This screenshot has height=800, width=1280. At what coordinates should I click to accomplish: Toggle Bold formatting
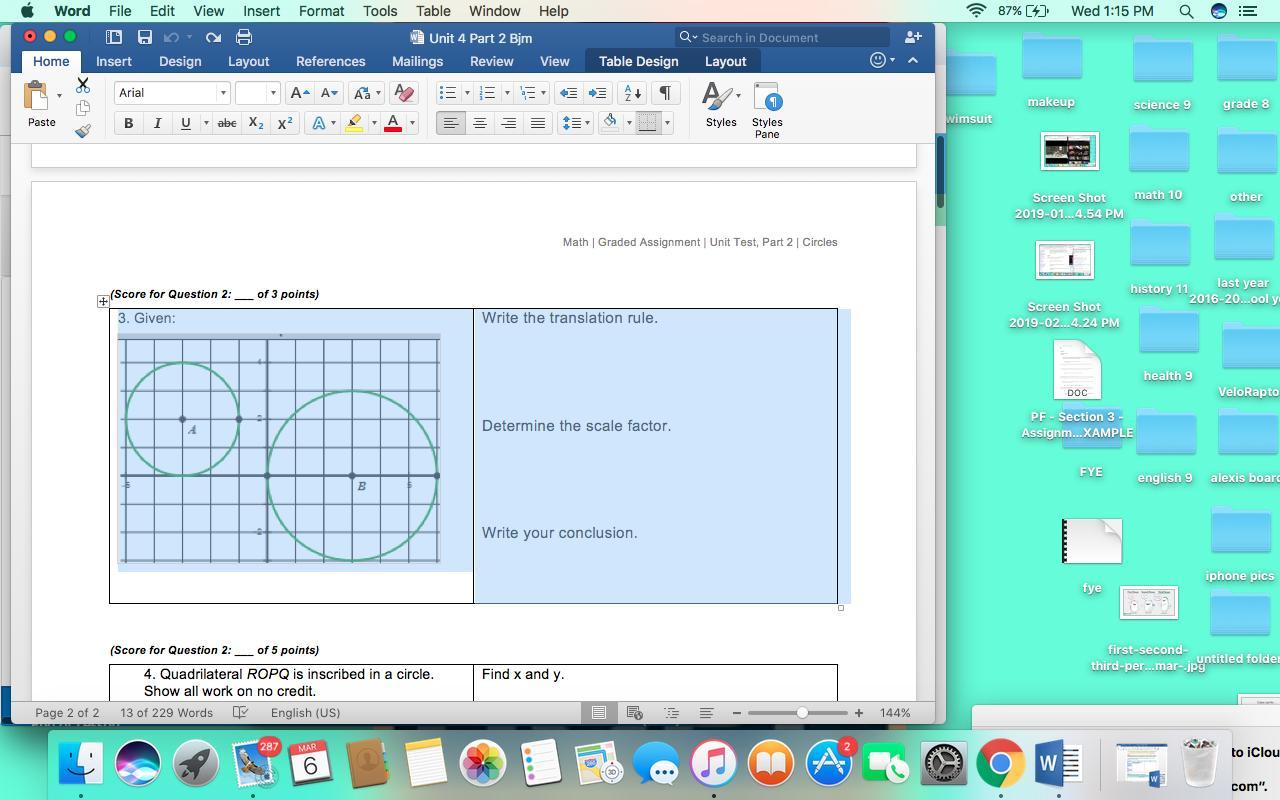pyautogui.click(x=128, y=123)
